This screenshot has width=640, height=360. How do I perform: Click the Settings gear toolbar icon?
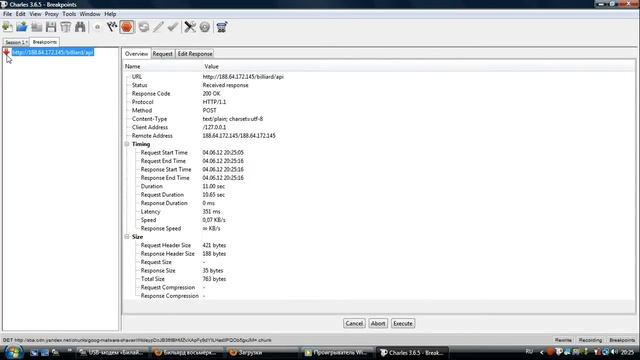205,27
